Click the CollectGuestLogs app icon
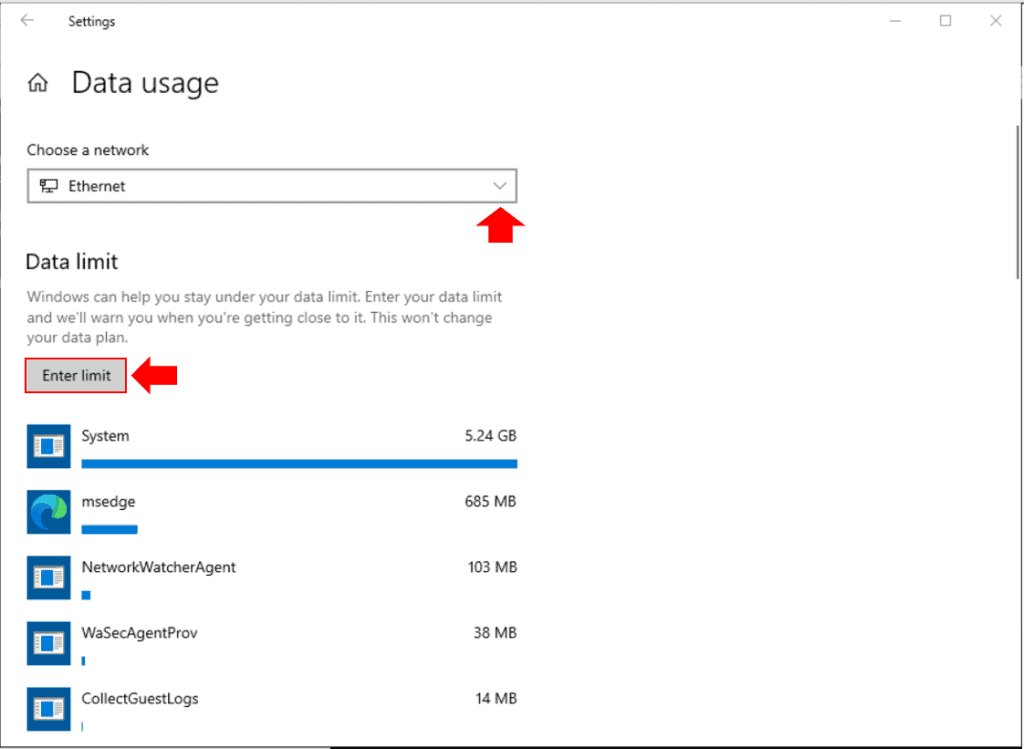Image resolution: width=1024 pixels, height=749 pixels. [48, 709]
